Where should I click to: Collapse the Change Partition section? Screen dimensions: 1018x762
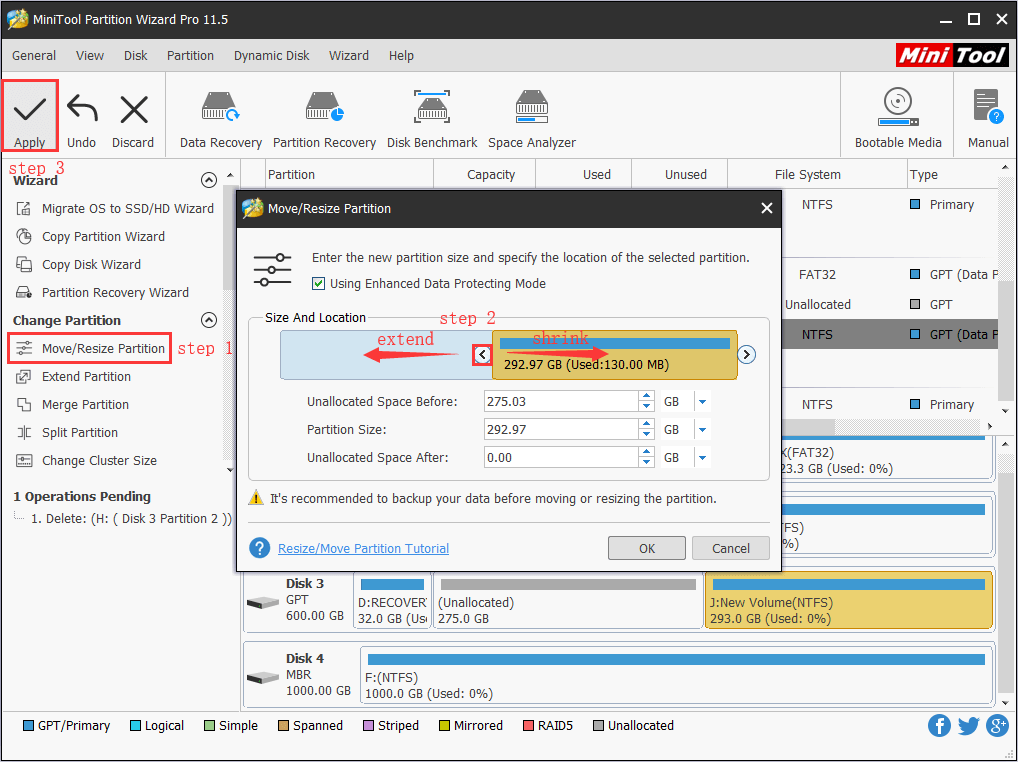pos(208,320)
